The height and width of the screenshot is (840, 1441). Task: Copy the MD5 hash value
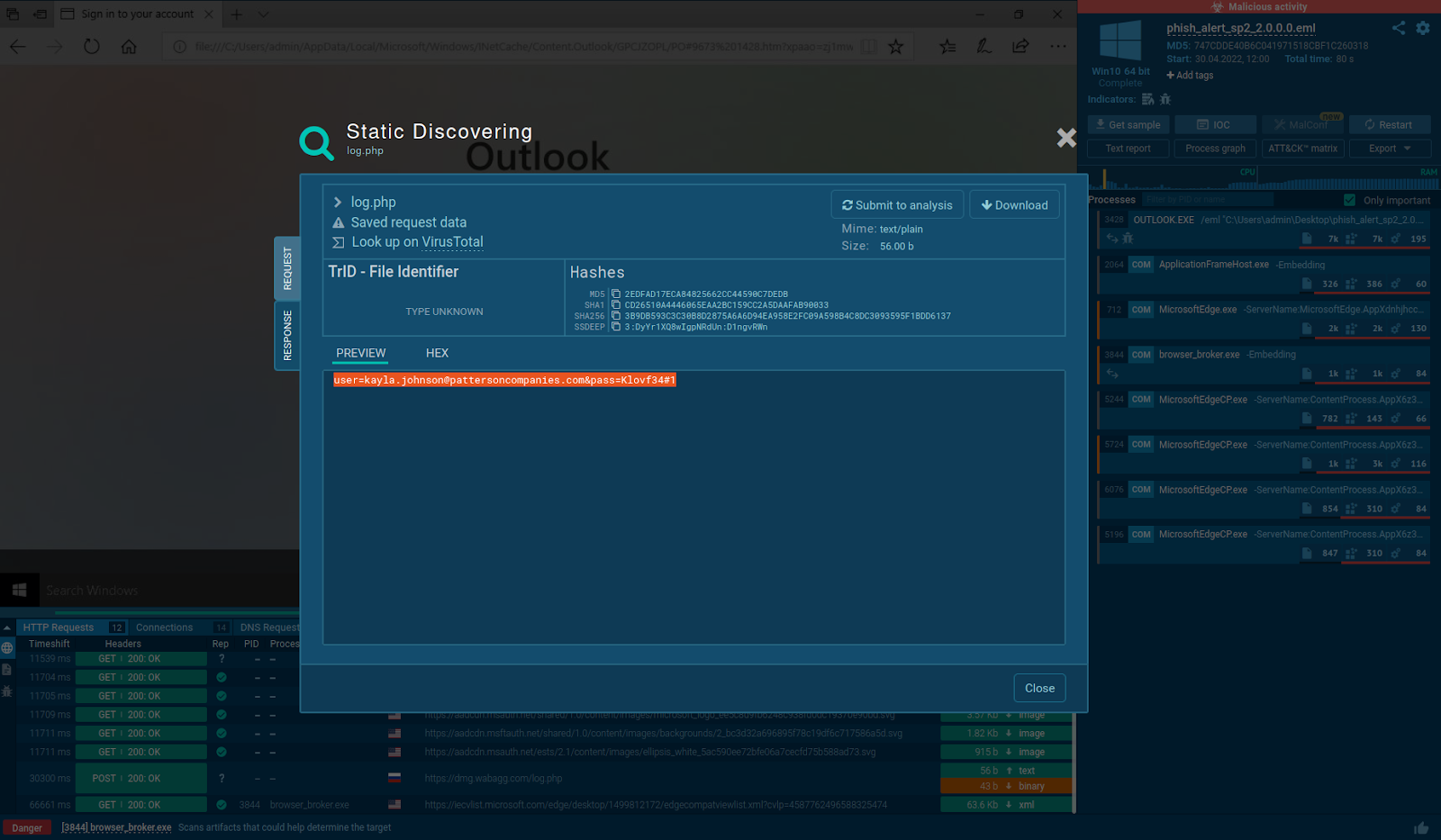(x=616, y=294)
